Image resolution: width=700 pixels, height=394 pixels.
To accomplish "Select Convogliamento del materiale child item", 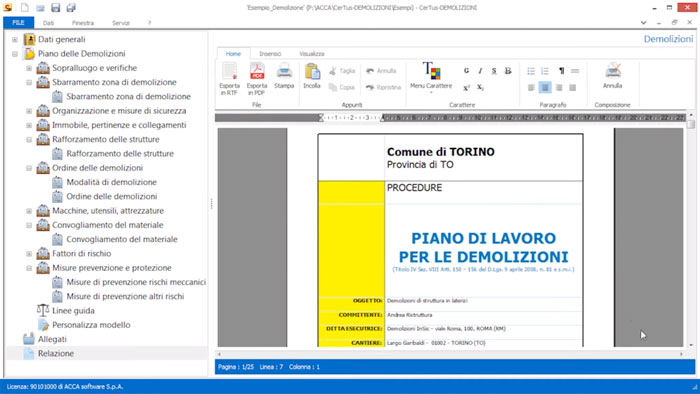I will [x=122, y=239].
